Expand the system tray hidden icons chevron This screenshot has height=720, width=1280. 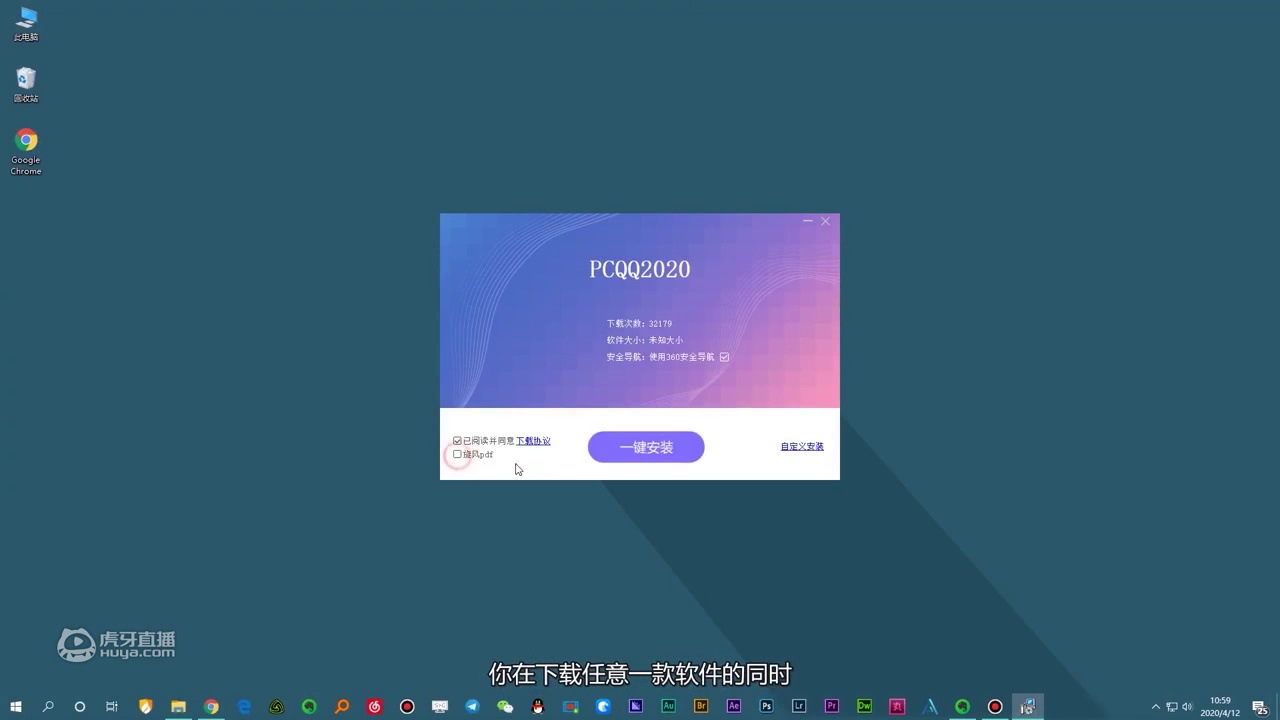[1156, 706]
